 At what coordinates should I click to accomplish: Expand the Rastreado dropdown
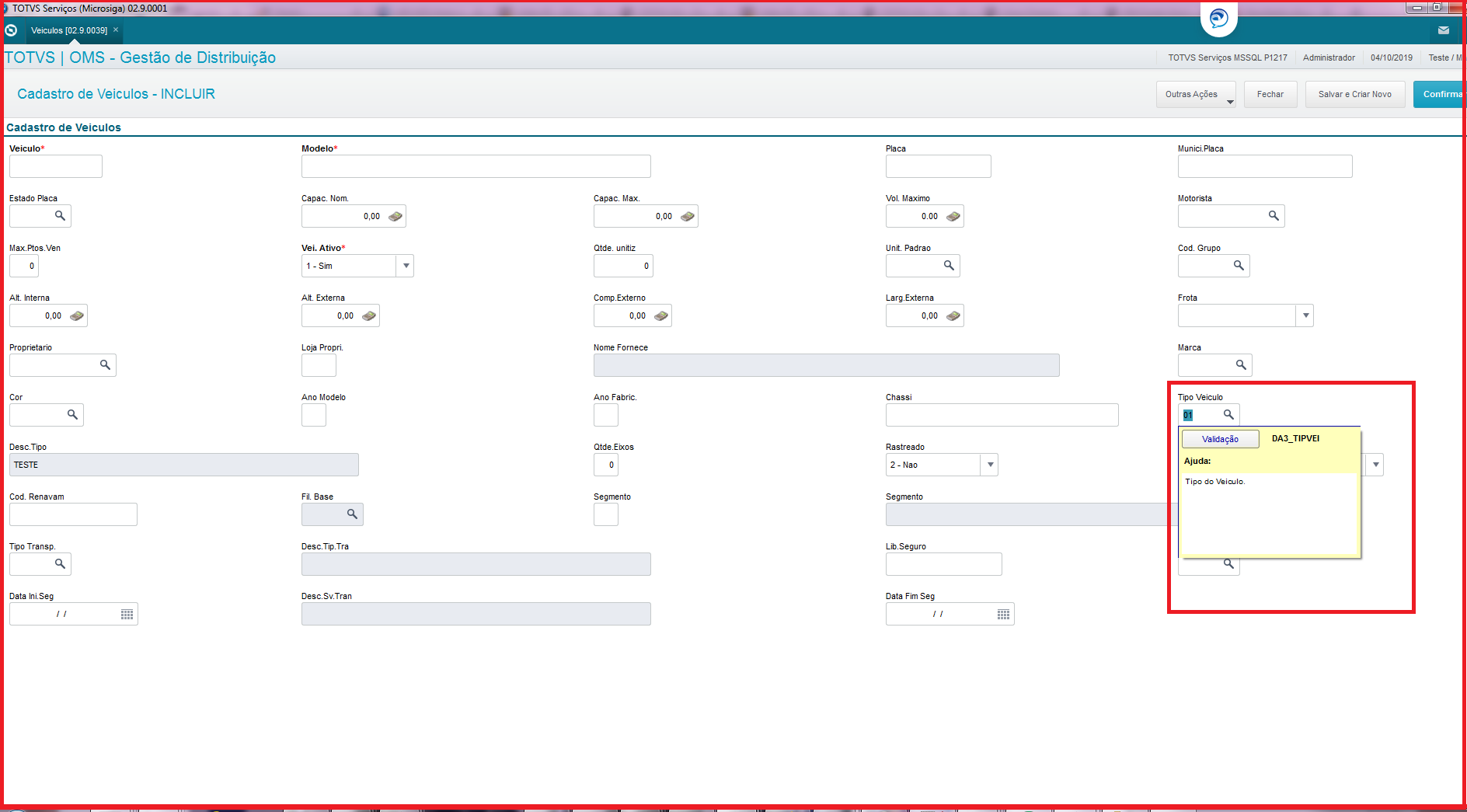[x=990, y=465]
